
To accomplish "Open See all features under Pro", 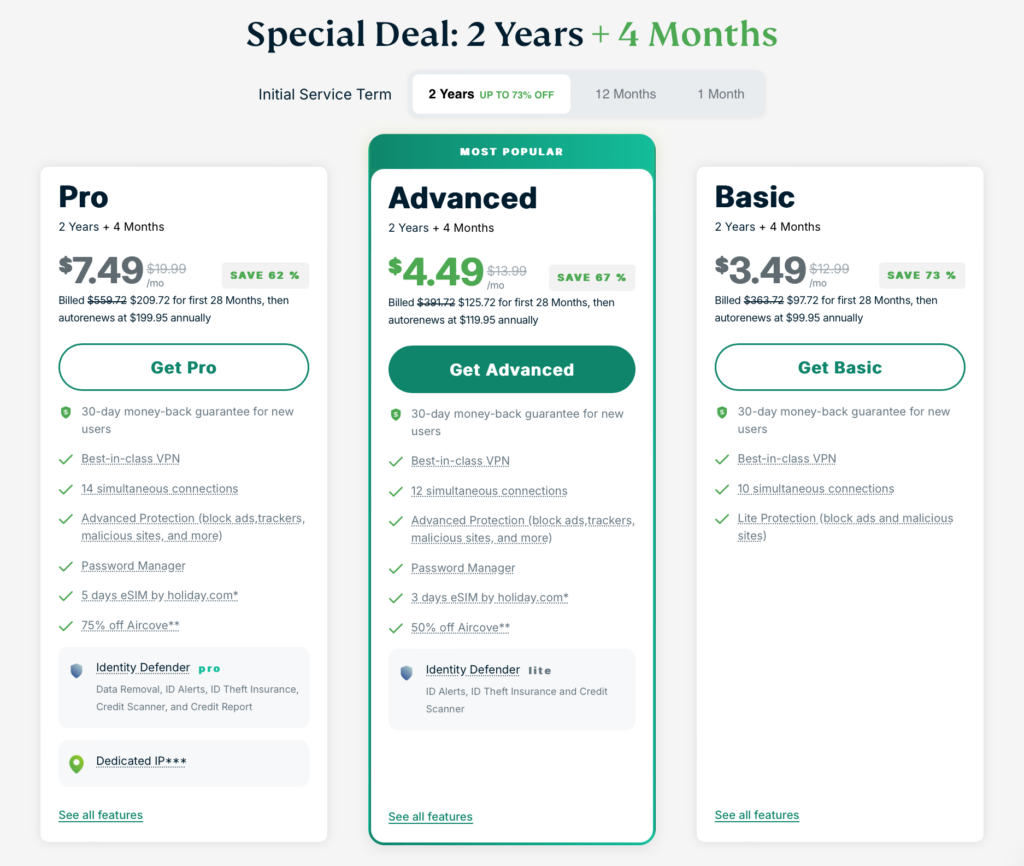I will point(100,815).
